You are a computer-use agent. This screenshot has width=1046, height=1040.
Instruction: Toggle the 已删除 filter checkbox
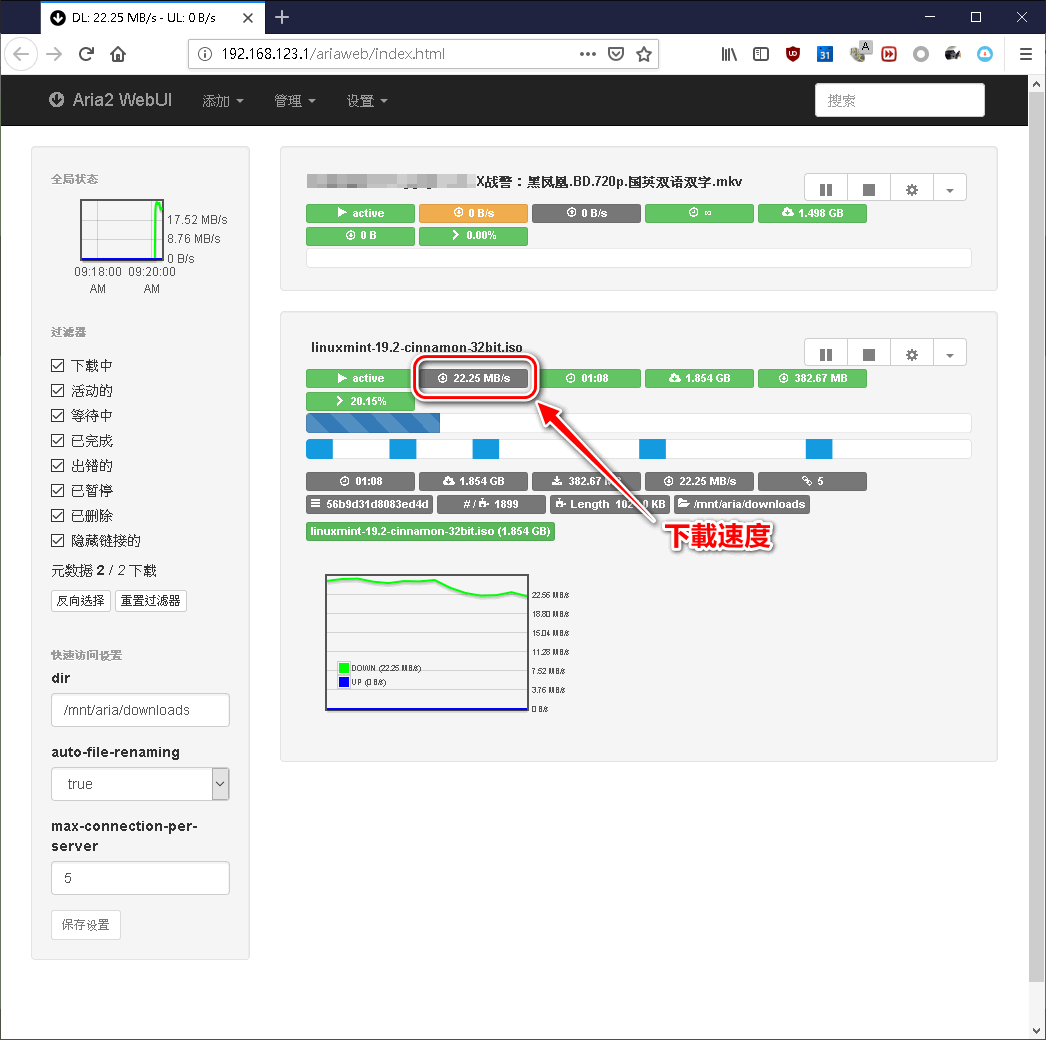click(57, 516)
